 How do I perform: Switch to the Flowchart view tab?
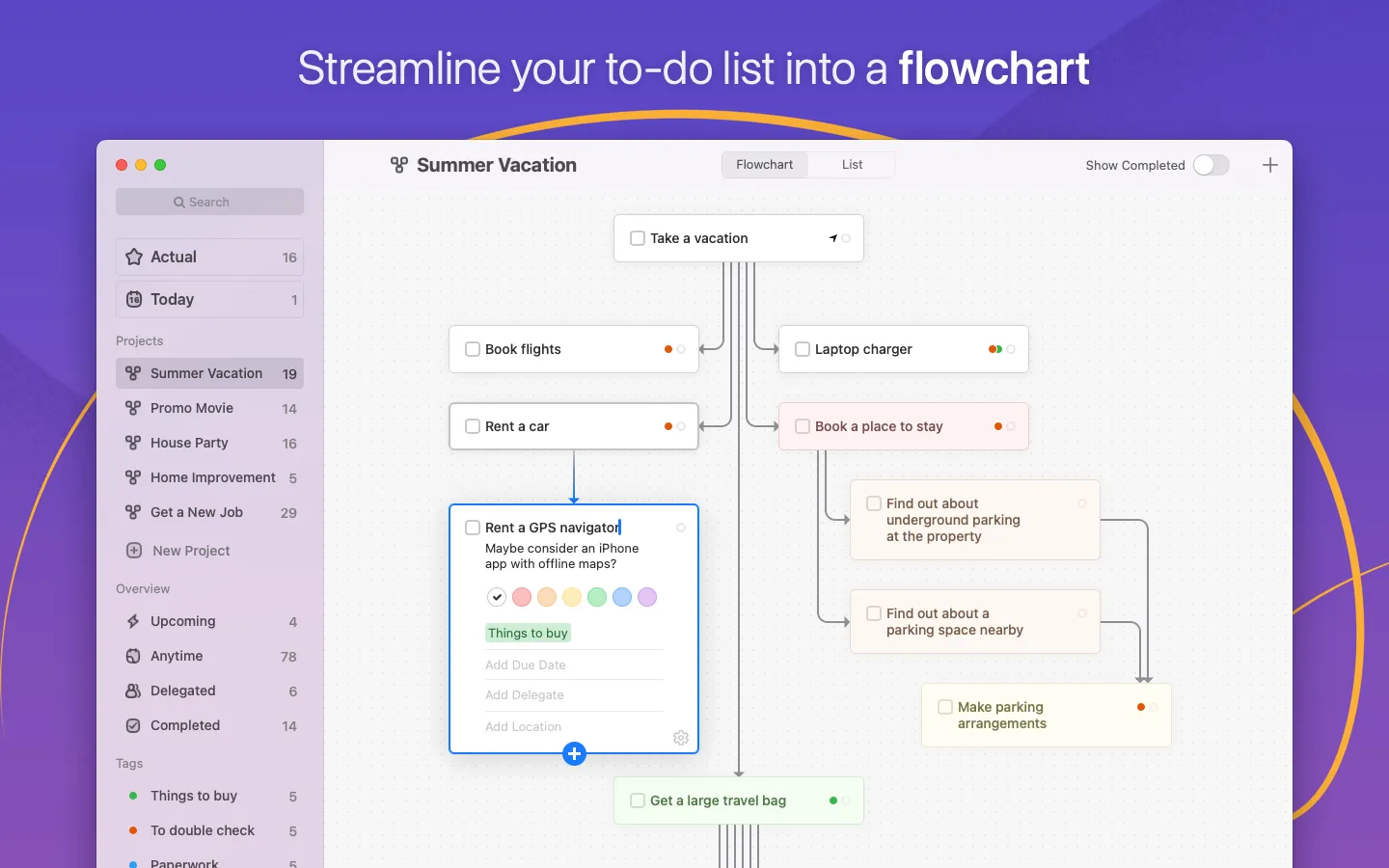pyautogui.click(x=764, y=164)
